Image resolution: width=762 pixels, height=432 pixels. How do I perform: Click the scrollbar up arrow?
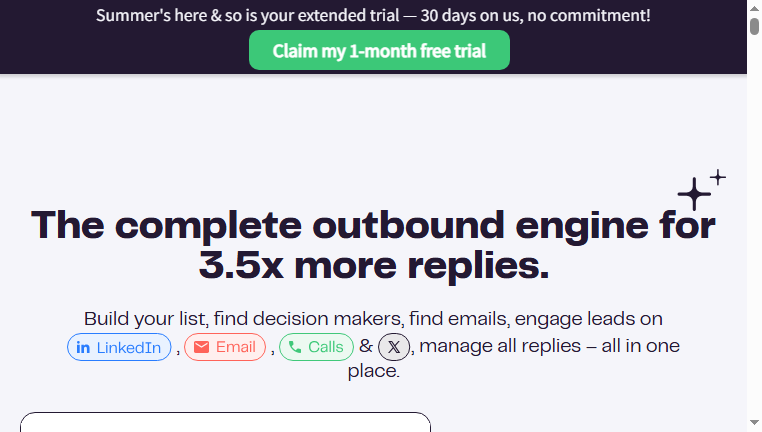(x=754, y=8)
